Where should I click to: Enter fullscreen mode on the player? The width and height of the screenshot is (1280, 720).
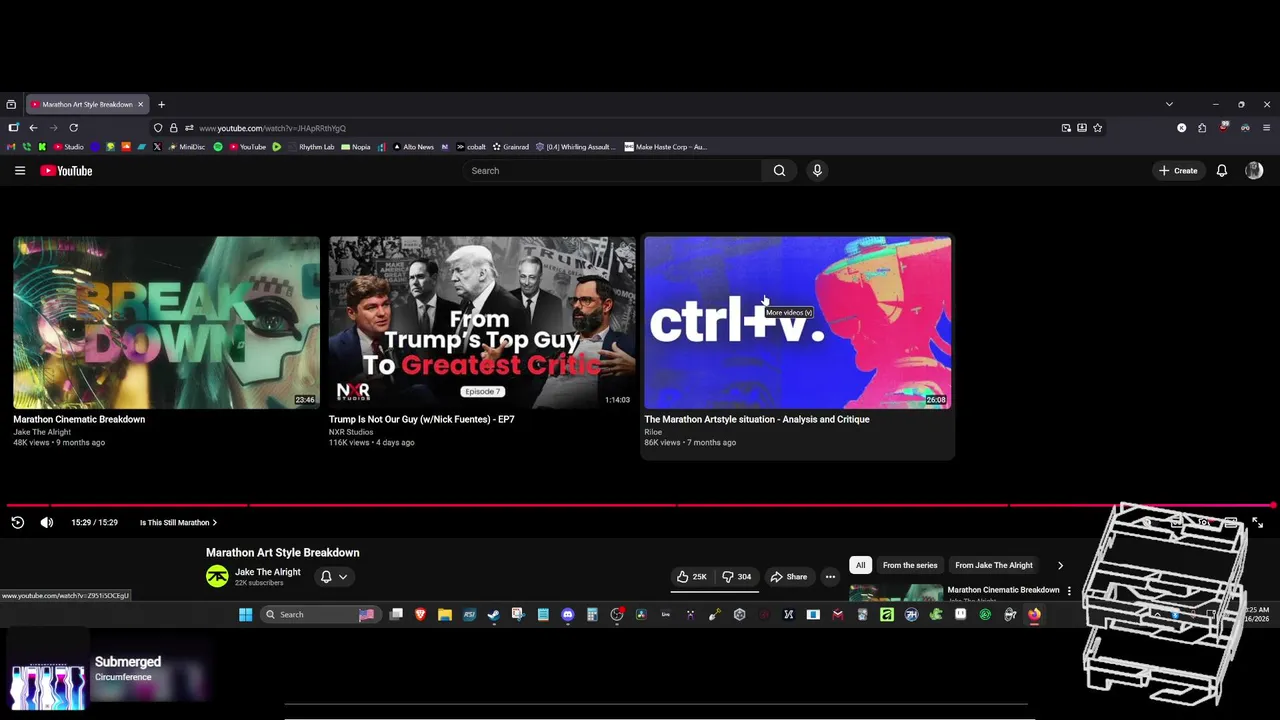point(1257,522)
